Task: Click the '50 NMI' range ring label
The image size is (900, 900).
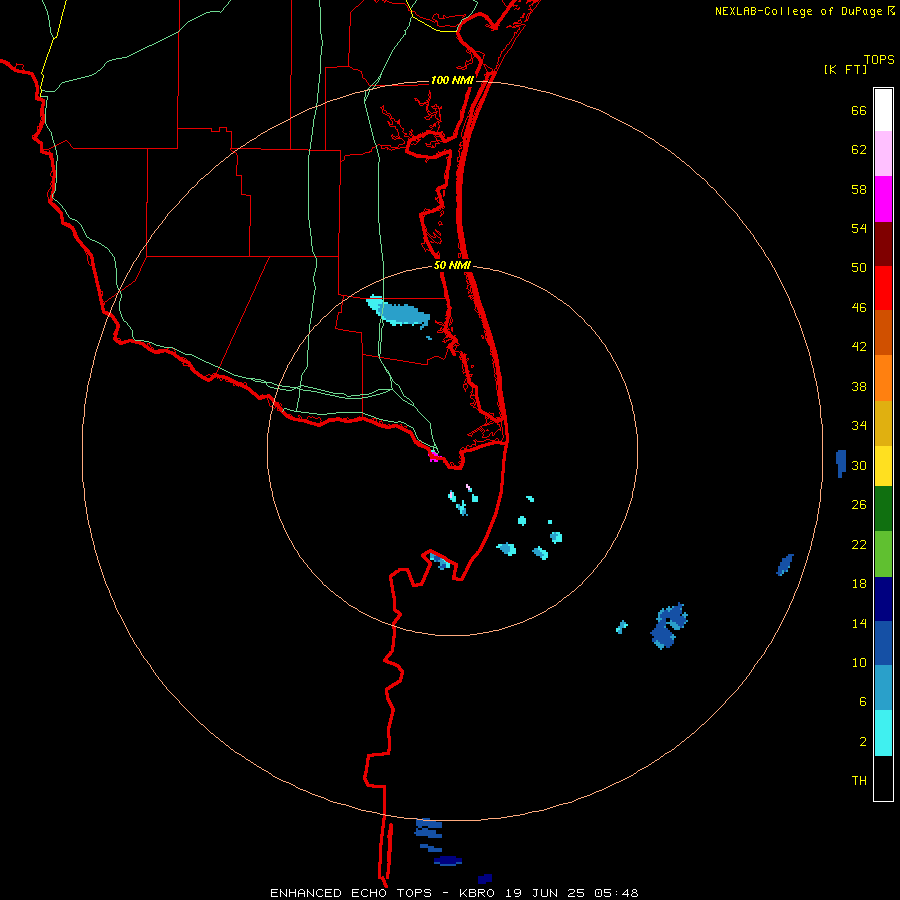Action: click(452, 265)
